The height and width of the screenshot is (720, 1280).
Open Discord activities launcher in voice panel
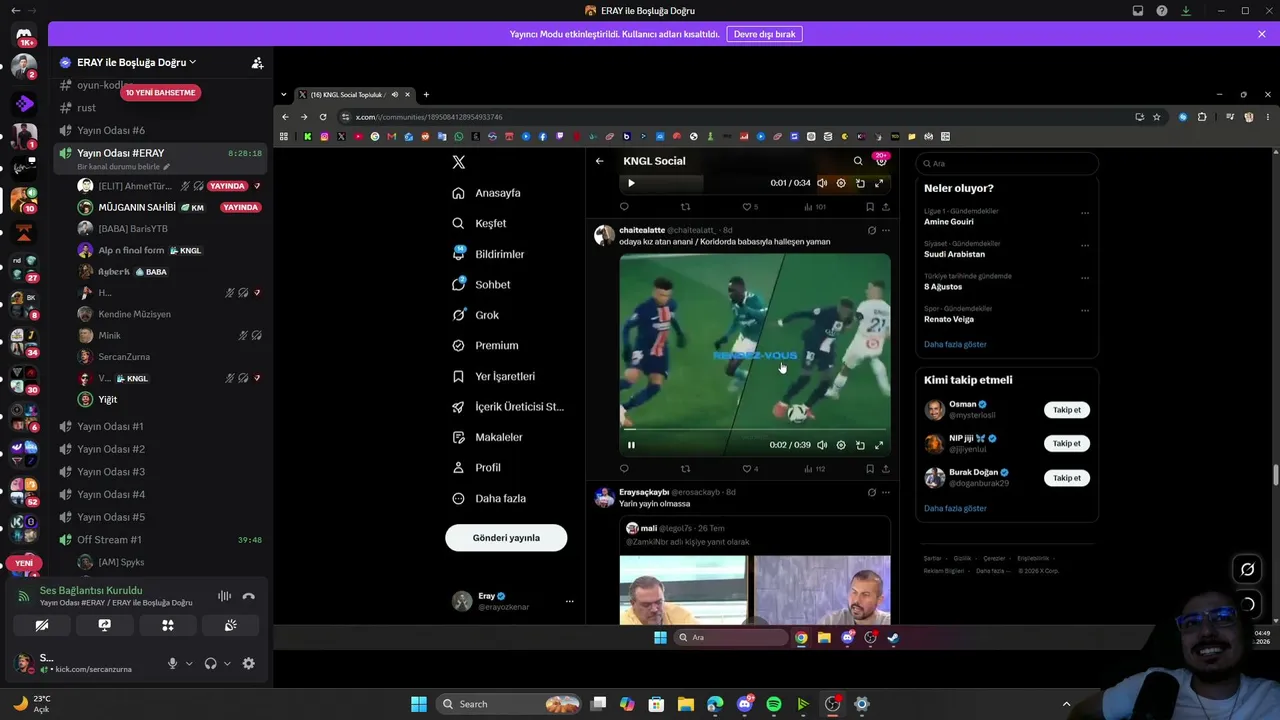[x=168, y=625]
